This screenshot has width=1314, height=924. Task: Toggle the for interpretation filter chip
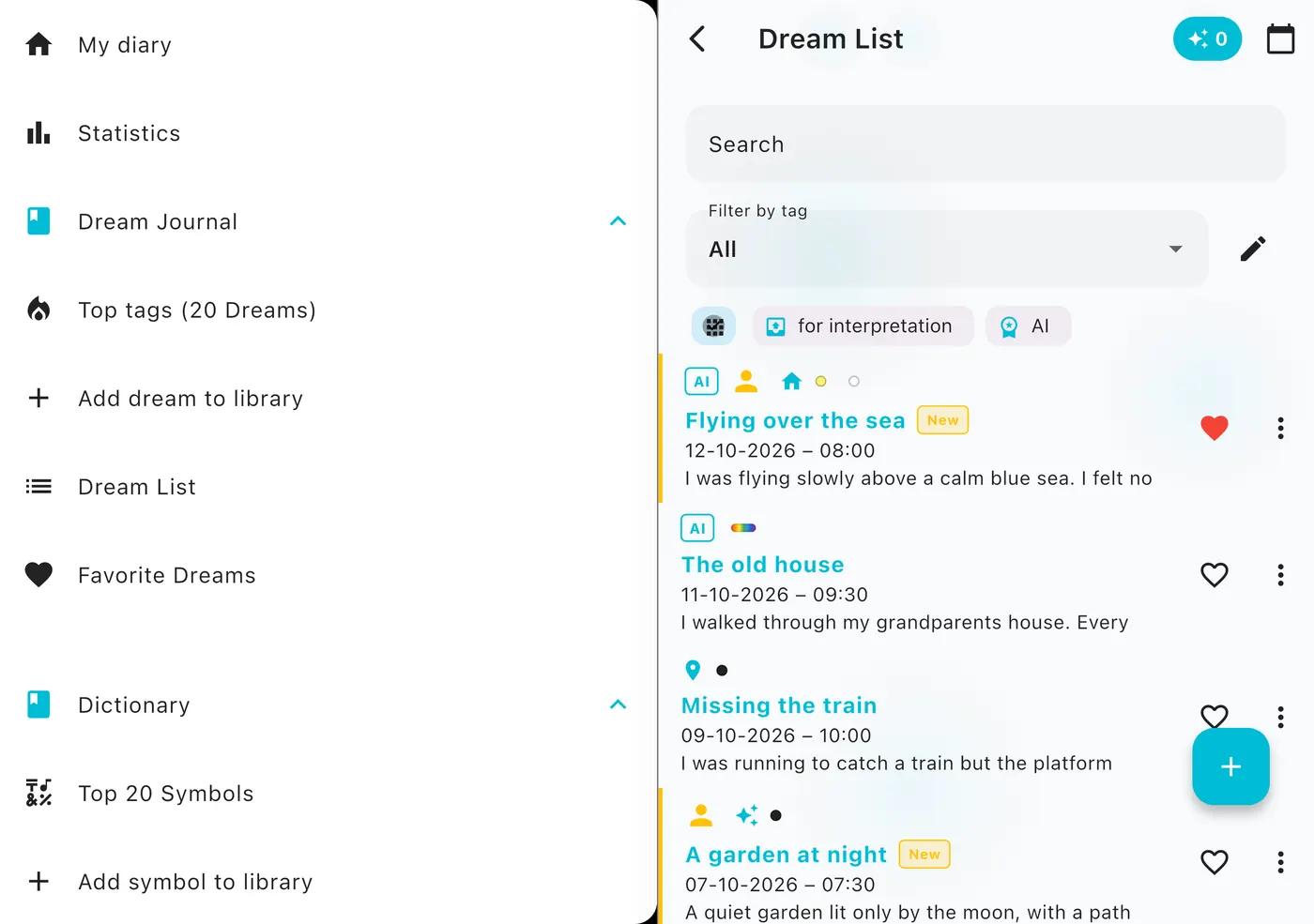pyautogui.click(x=863, y=326)
